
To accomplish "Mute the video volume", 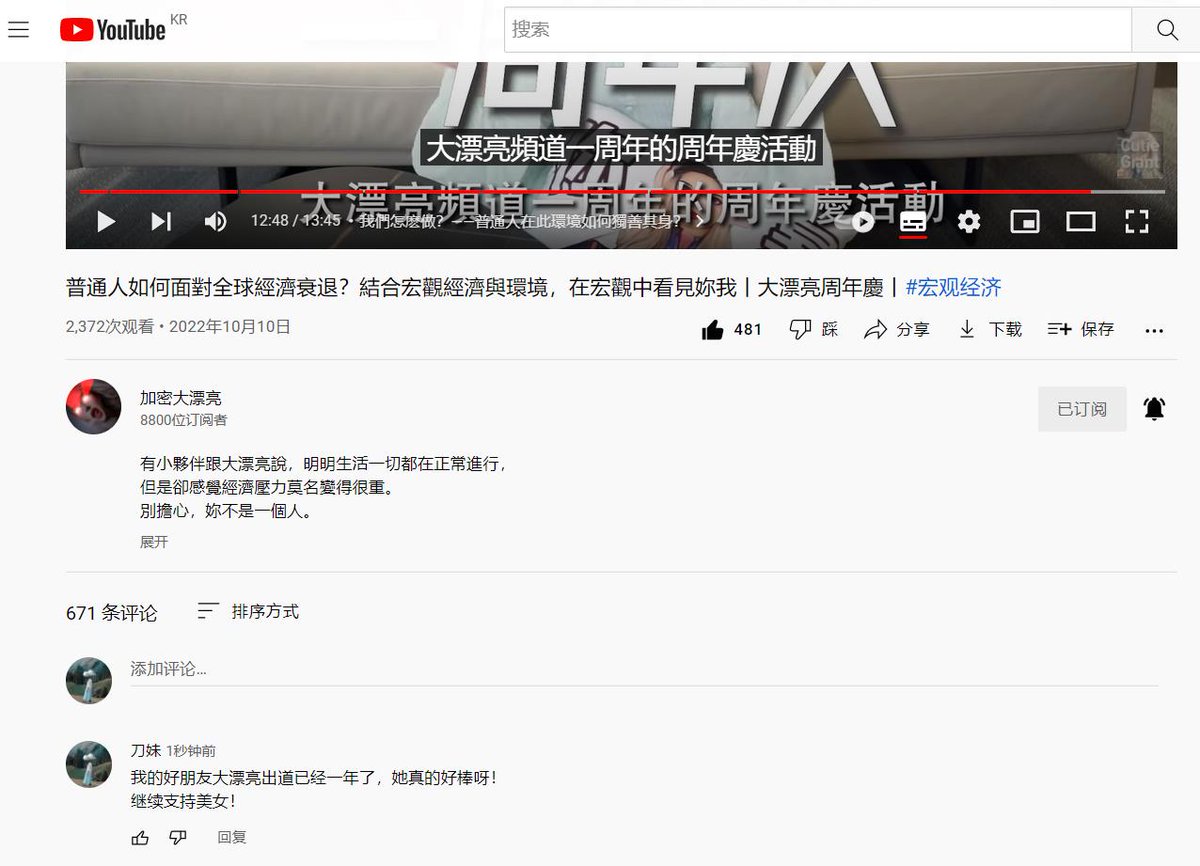I will click(x=215, y=221).
